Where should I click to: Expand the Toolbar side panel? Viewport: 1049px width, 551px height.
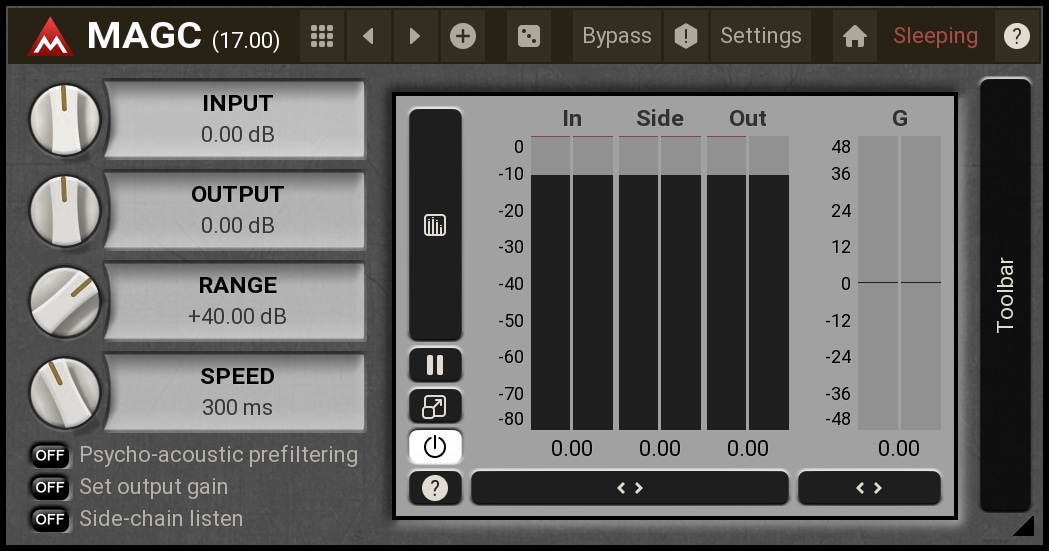tap(1005, 295)
